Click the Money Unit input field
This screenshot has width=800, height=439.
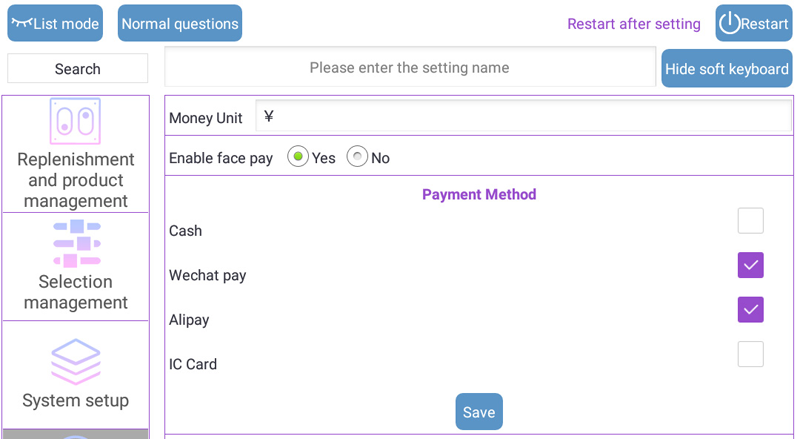523,116
